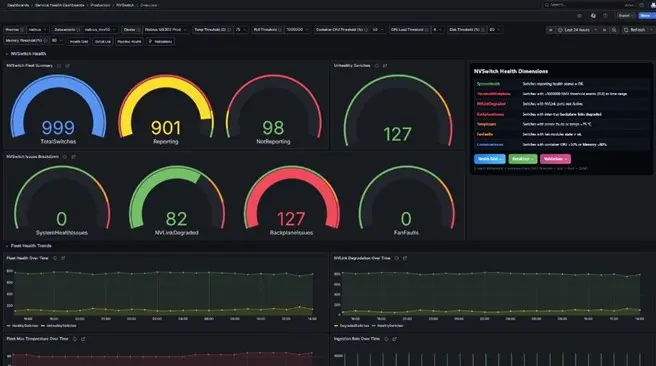Open the Grafana assistant icon in toolbar
The width and height of the screenshot is (656, 366).
tap(593, 16)
